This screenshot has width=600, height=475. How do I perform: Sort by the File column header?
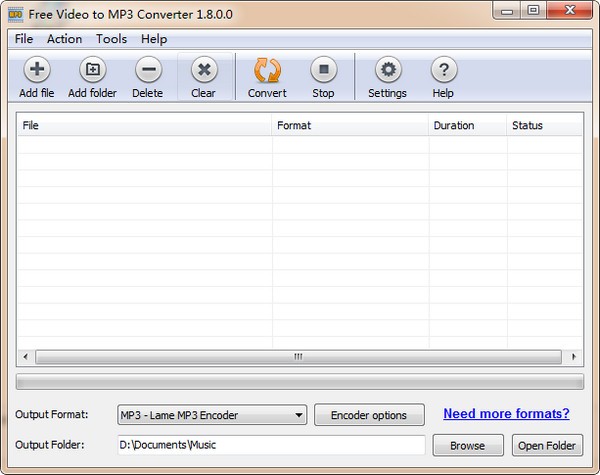(x=144, y=125)
